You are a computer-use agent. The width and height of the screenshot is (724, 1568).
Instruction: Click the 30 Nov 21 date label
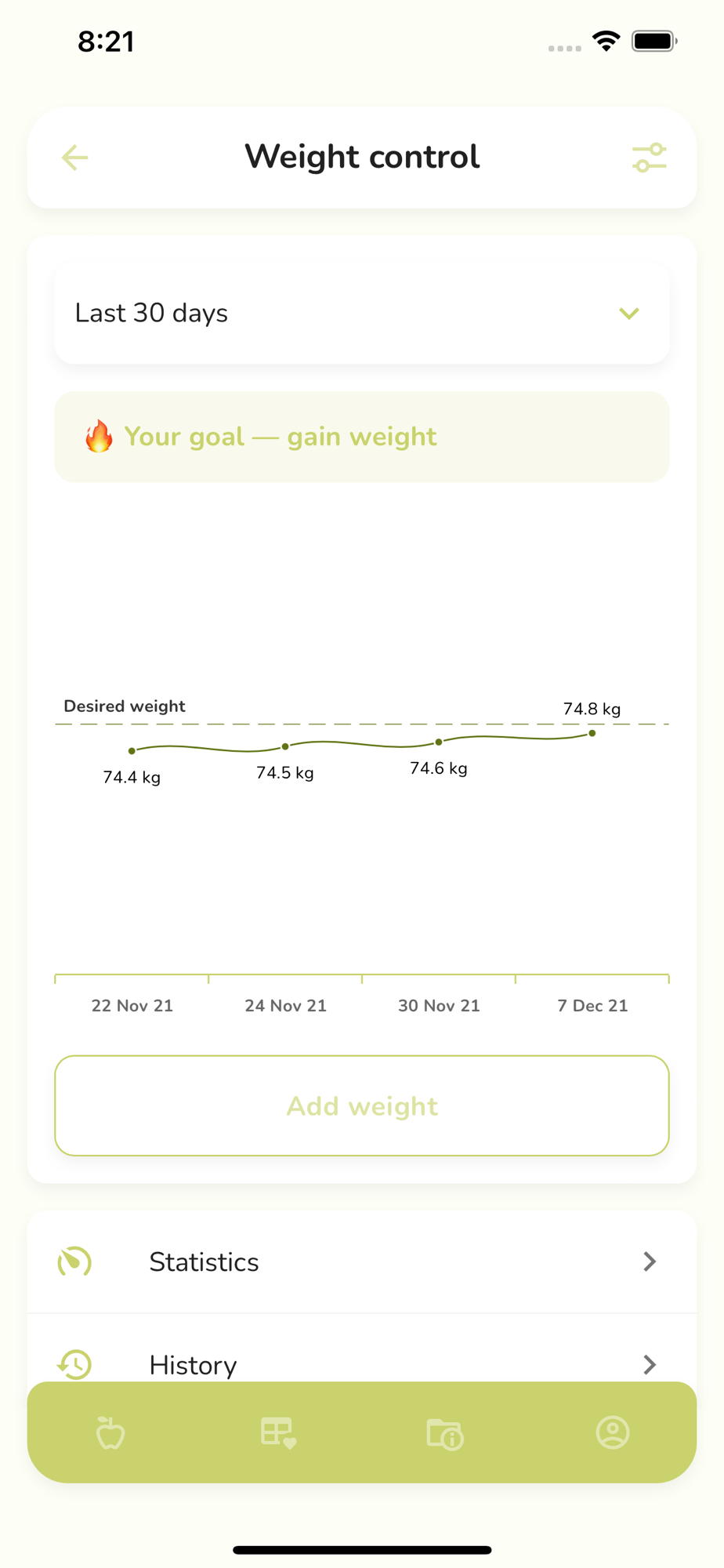pos(439,1006)
